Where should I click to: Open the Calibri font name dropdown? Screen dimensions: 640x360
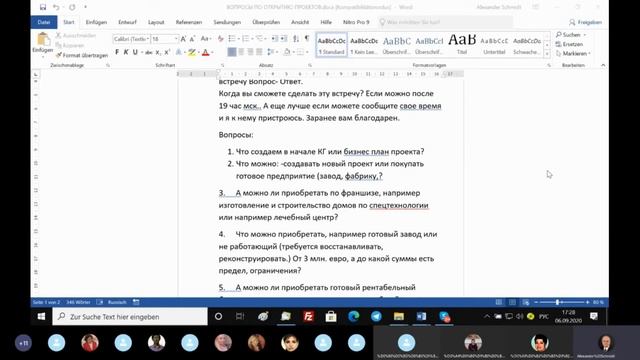pyautogui.click(x=148, y=39)
